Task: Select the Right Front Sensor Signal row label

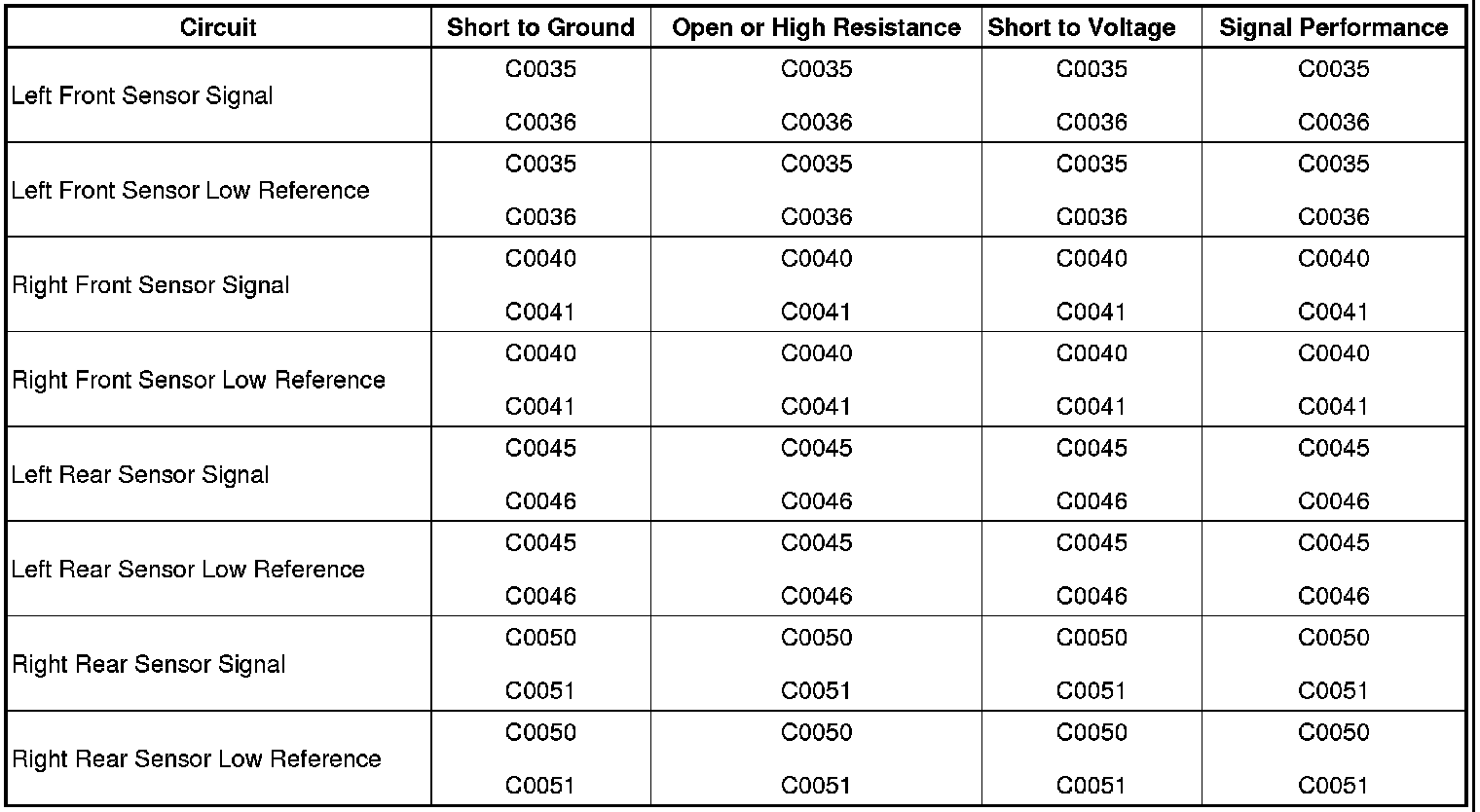Action: pos(150,285)
